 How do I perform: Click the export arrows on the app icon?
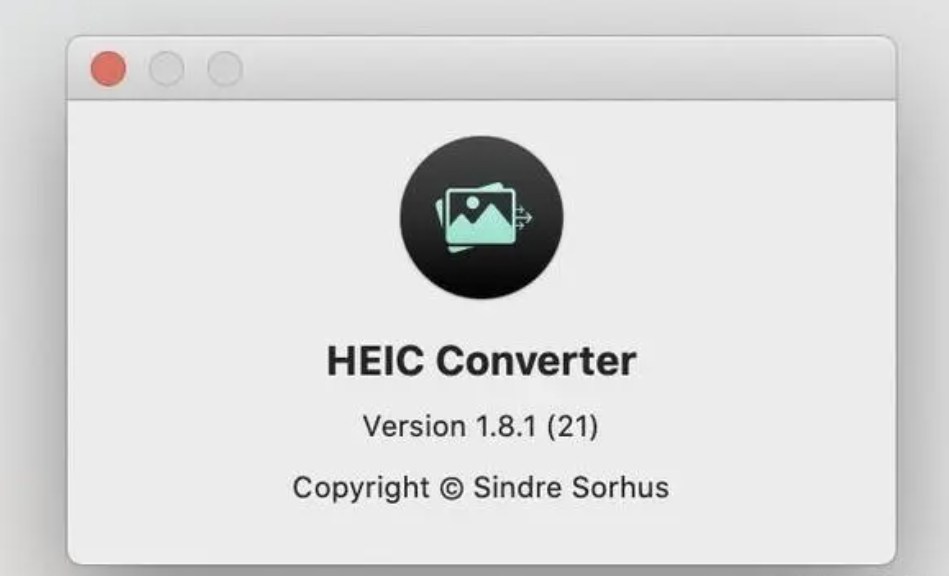click(x=524, y=217)
